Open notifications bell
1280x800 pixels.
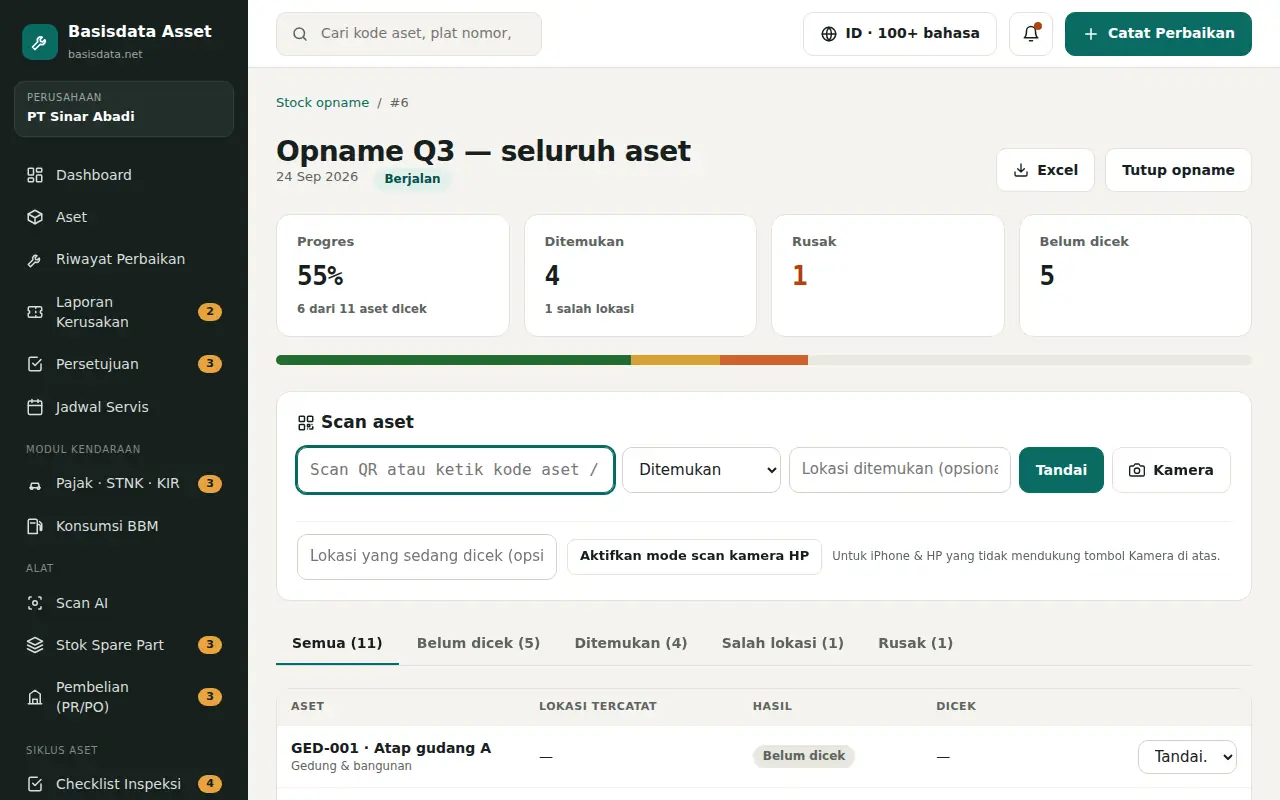[1031, 34]
